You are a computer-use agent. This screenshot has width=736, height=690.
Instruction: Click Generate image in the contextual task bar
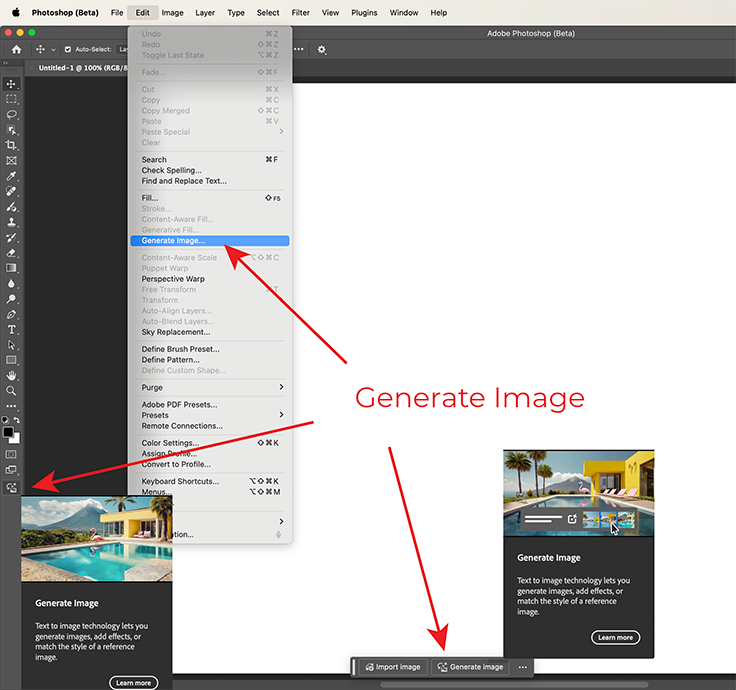pos(470,667)
